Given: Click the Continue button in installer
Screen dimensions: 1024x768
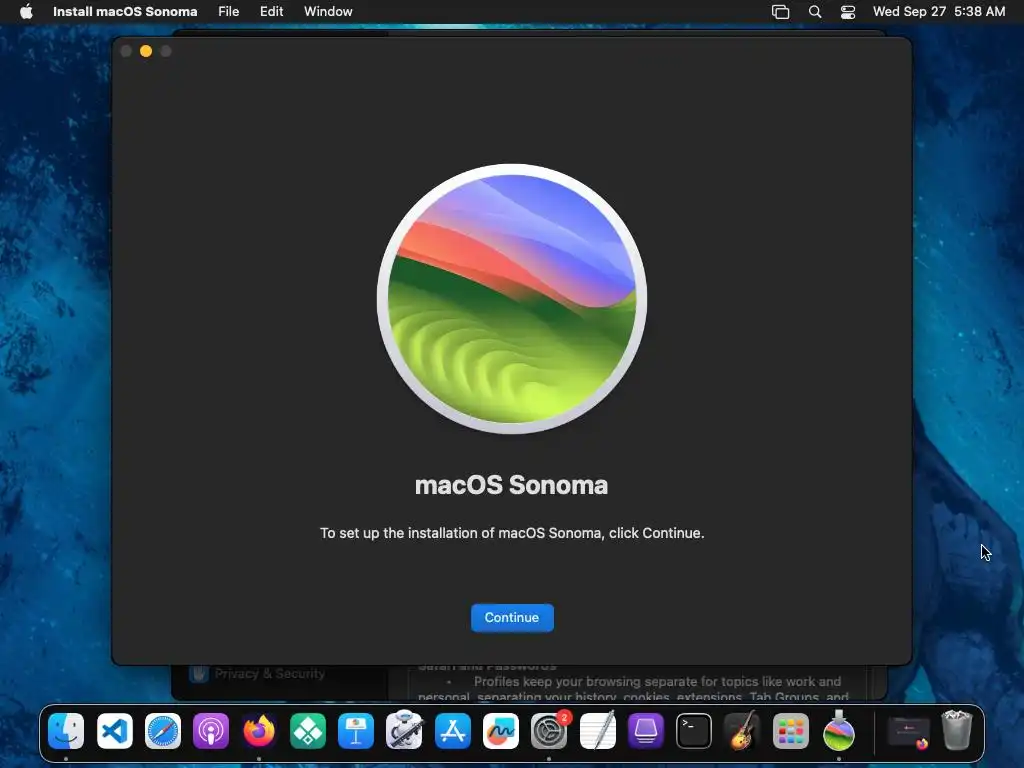Looking at the screenshot, I should 512,618.
